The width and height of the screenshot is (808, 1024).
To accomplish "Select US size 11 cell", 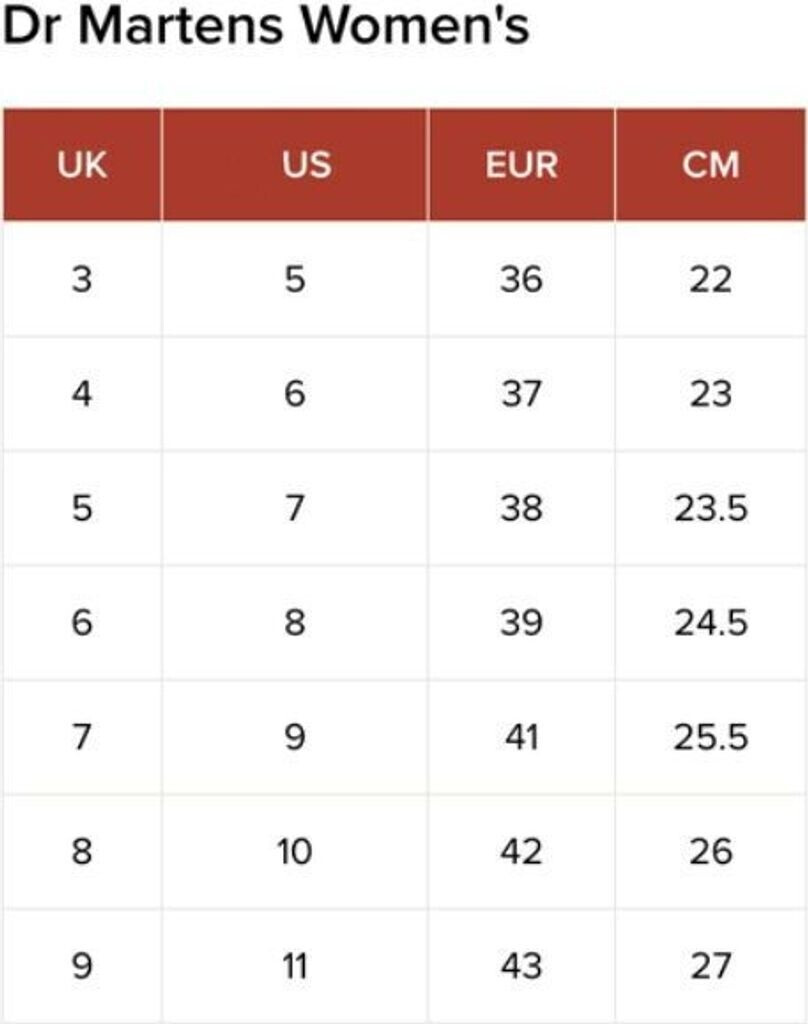I will pos(295,967).
